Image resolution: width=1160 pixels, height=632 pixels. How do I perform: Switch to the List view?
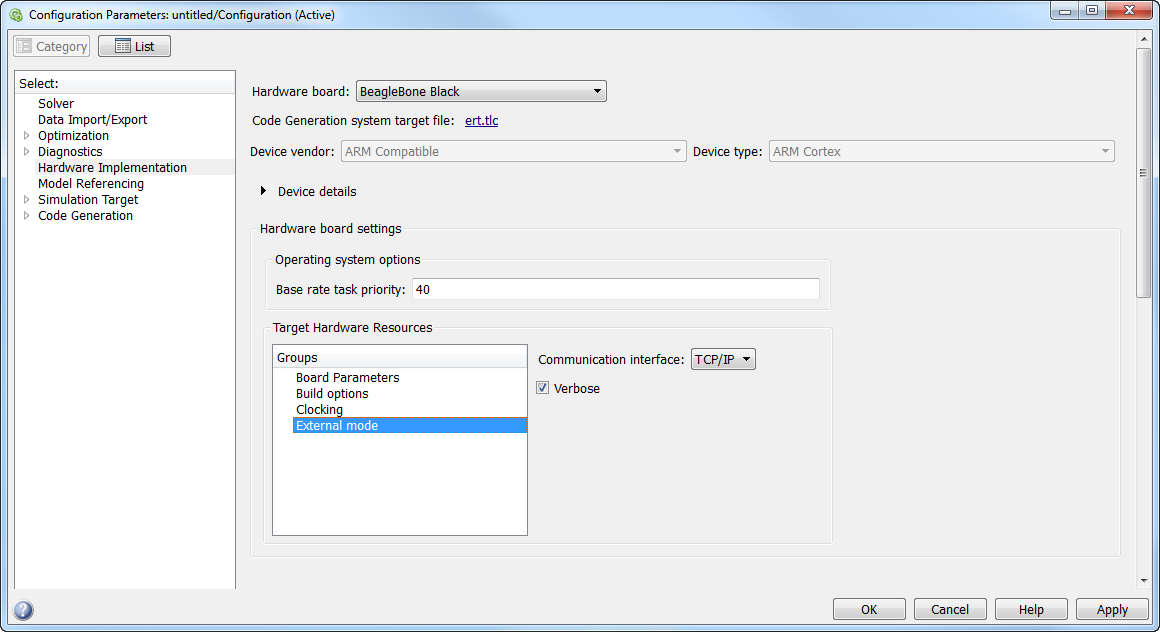pos(134,46)
